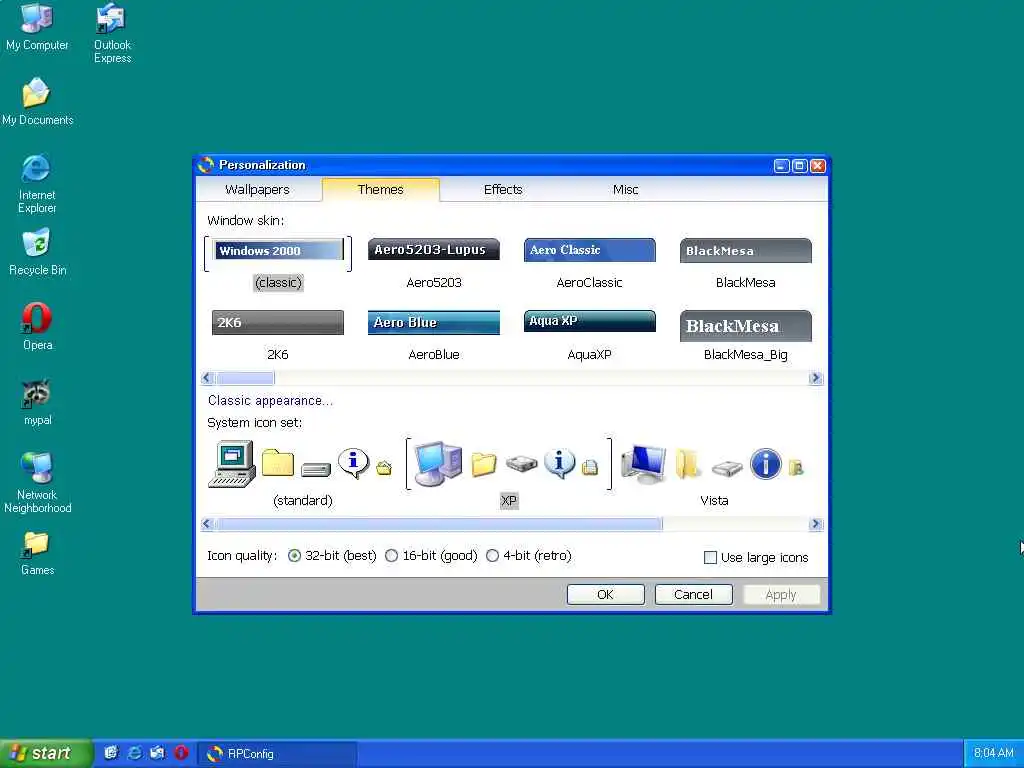
Task: Open My Documents folder icon
Action: coord(37,101)
